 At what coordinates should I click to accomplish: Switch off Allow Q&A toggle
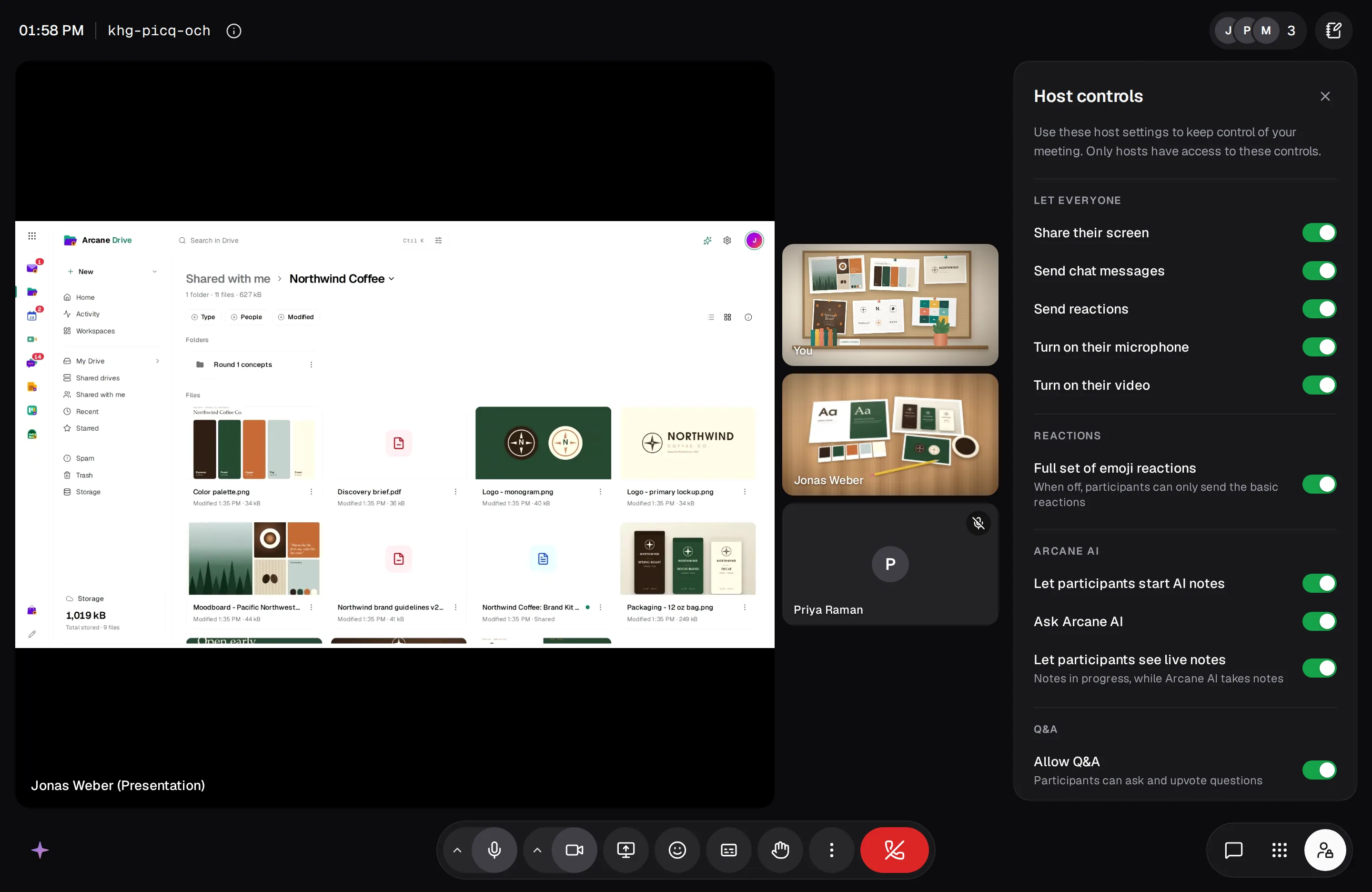(1319, 770)
